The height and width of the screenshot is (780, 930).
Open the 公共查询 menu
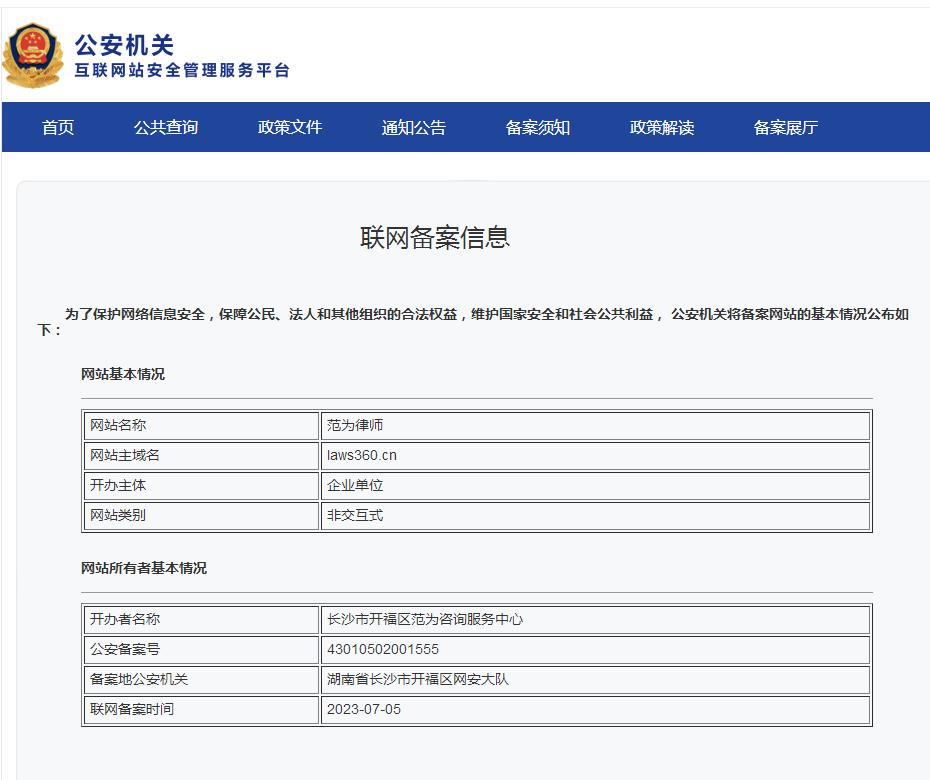pos(165,127)
